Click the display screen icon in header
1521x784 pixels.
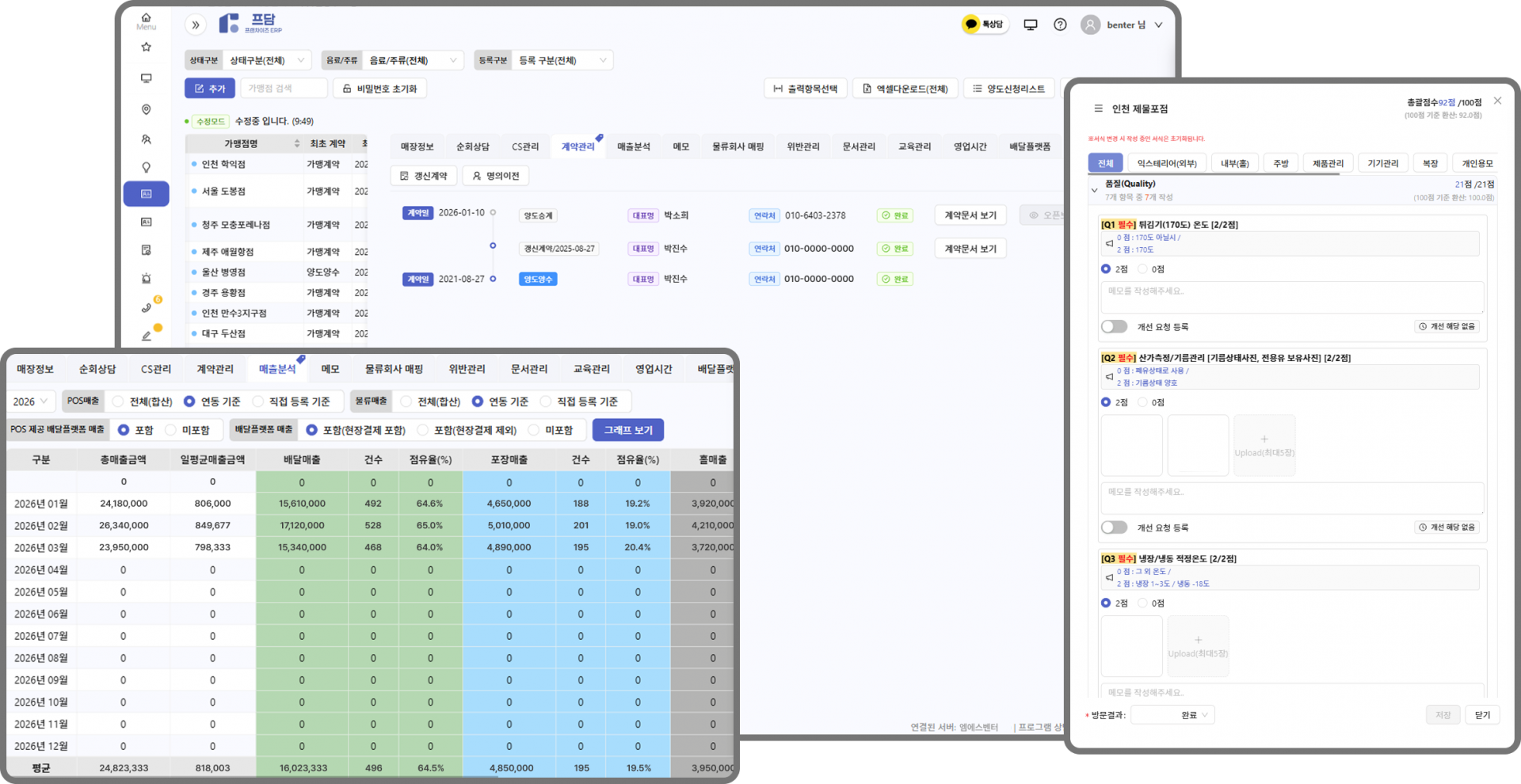point(1030,25)
